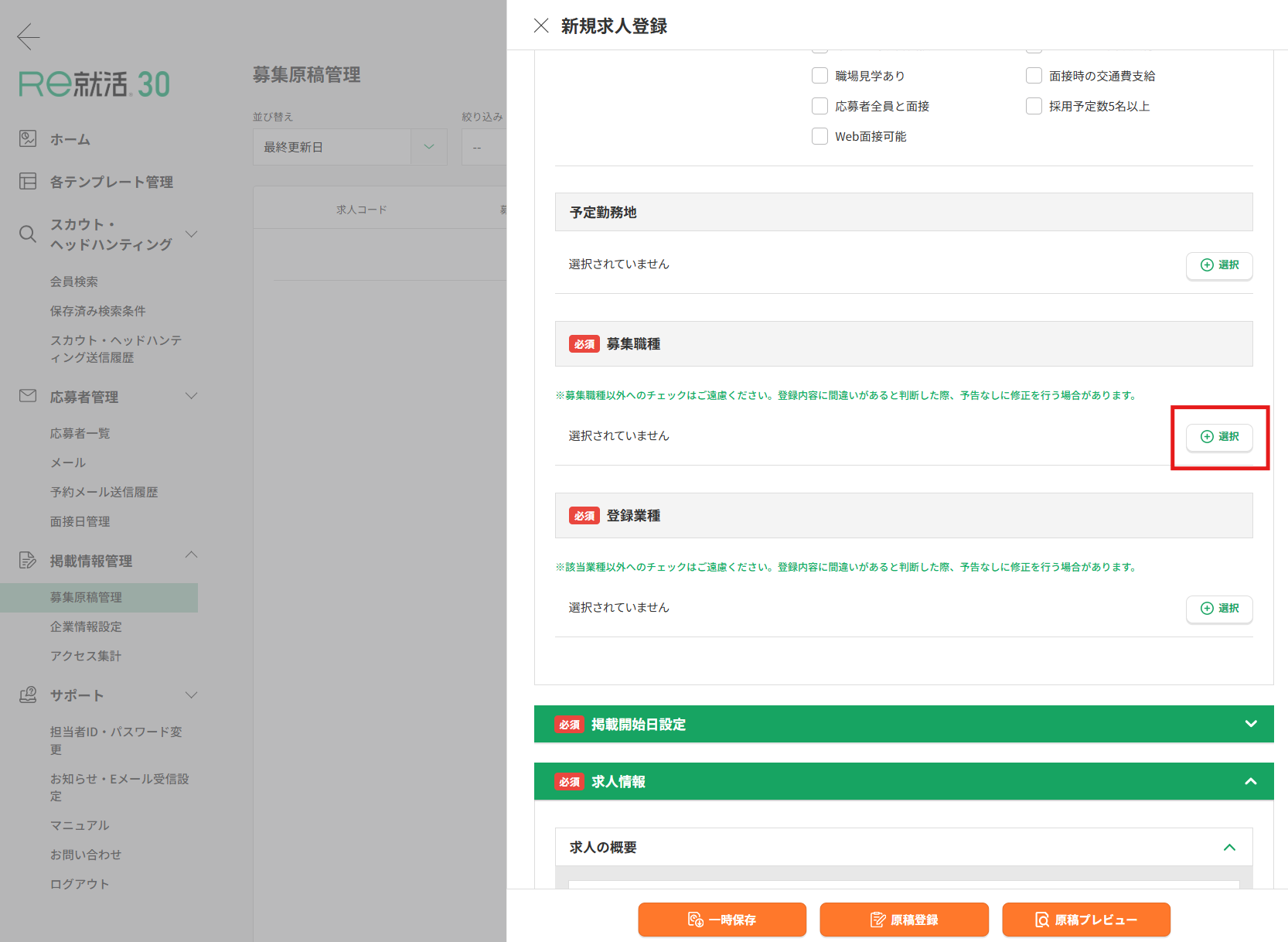The image size is (1288, 942).
Task: Go to 応募者一覧
Action: point(80,433)
